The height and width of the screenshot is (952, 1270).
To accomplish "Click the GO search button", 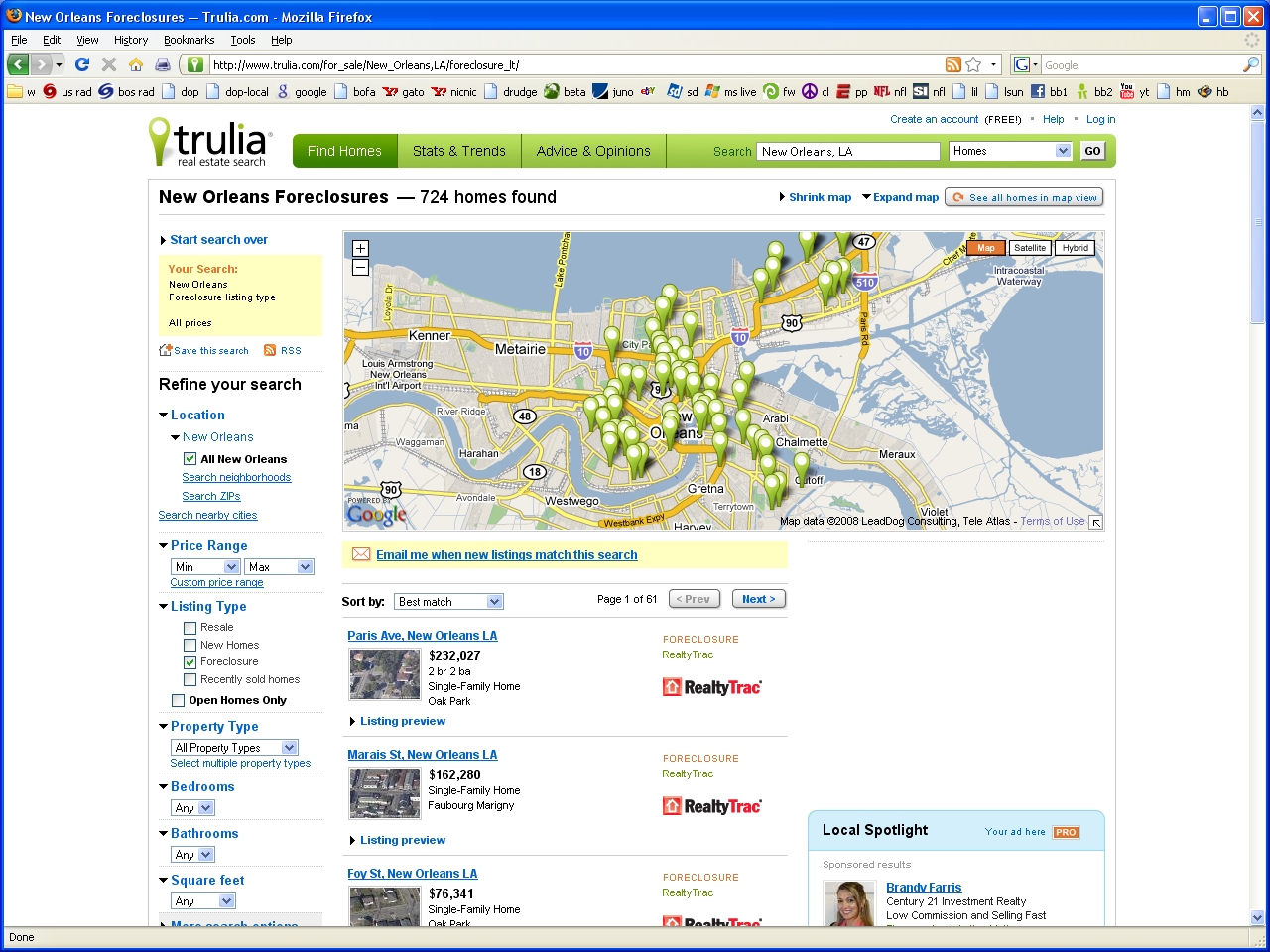I will click(x=1092, y=151).
